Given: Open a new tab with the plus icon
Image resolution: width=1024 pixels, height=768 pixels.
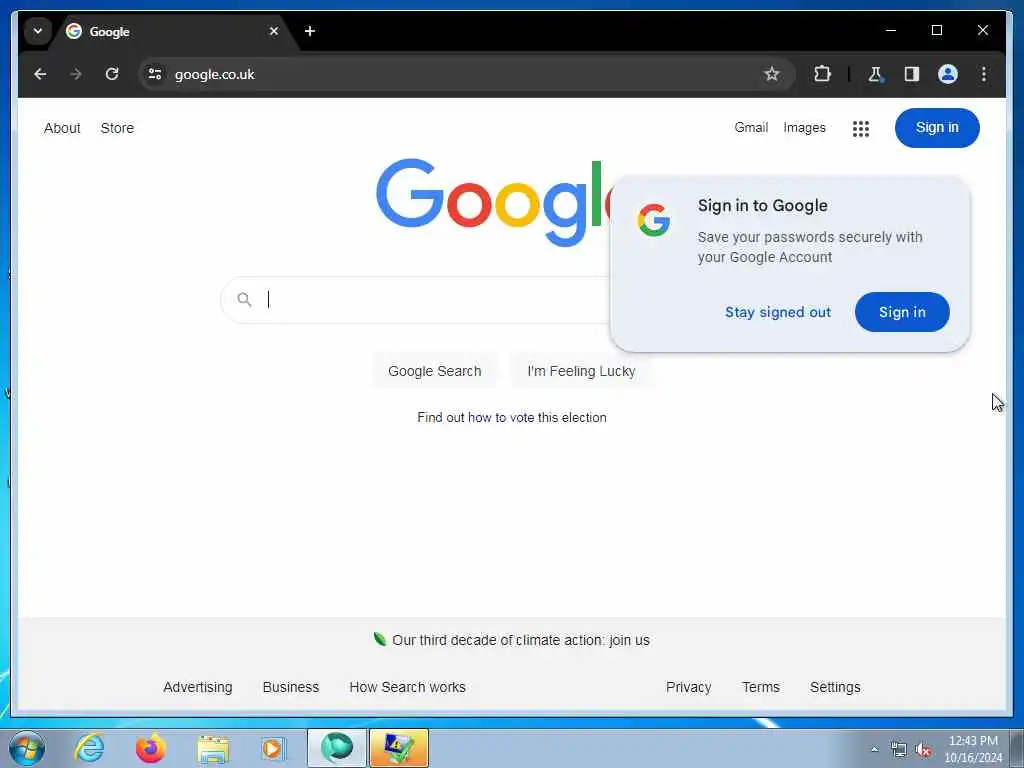Looking at the screenshot, I should [310, 31].
